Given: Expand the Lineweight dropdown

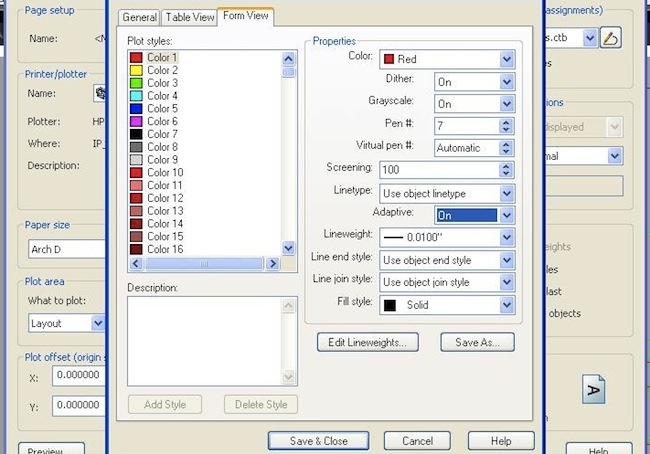Looking at the screenshot, I should coord(507,238).
